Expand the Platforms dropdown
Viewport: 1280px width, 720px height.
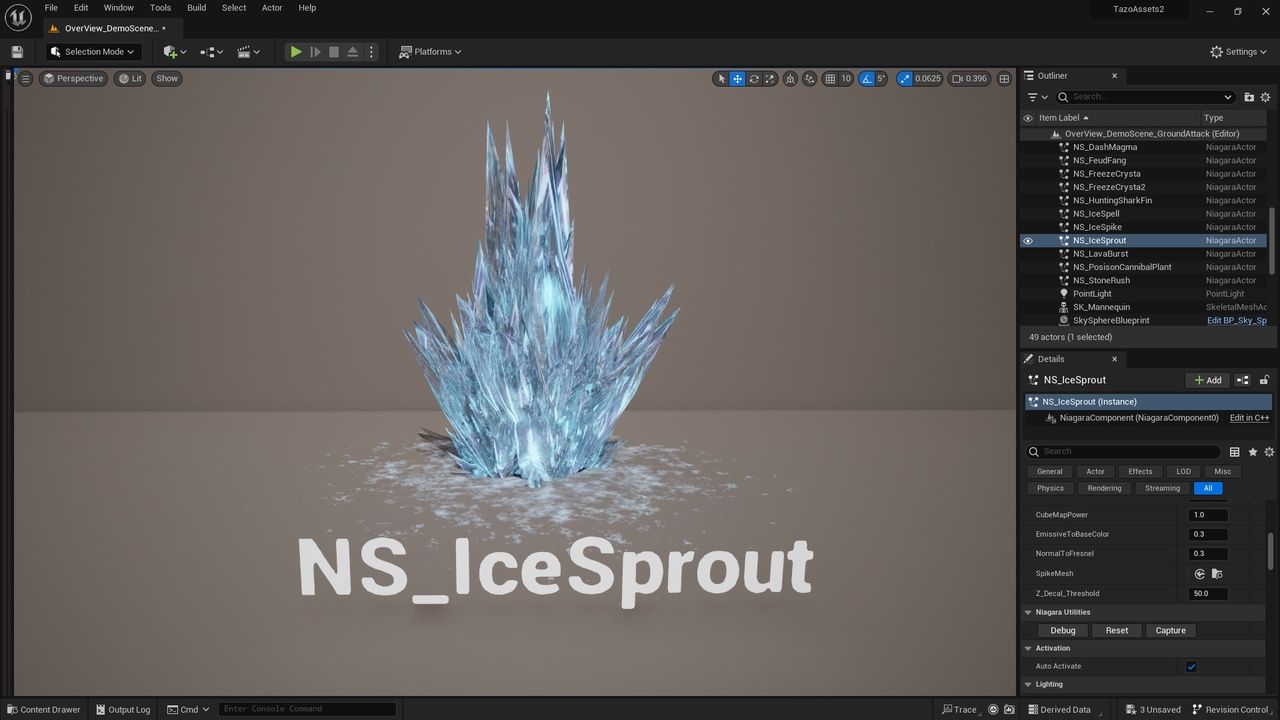pos(430,52)
